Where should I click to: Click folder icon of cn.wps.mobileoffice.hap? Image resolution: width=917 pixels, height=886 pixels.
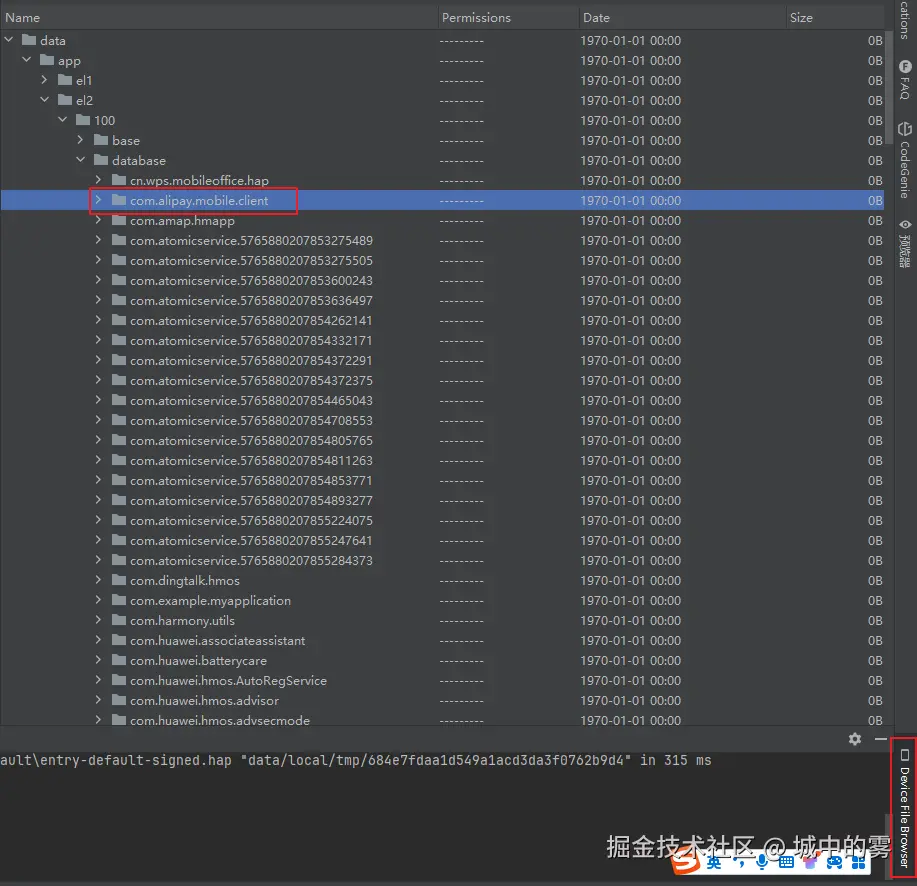(x=119, y=180)
